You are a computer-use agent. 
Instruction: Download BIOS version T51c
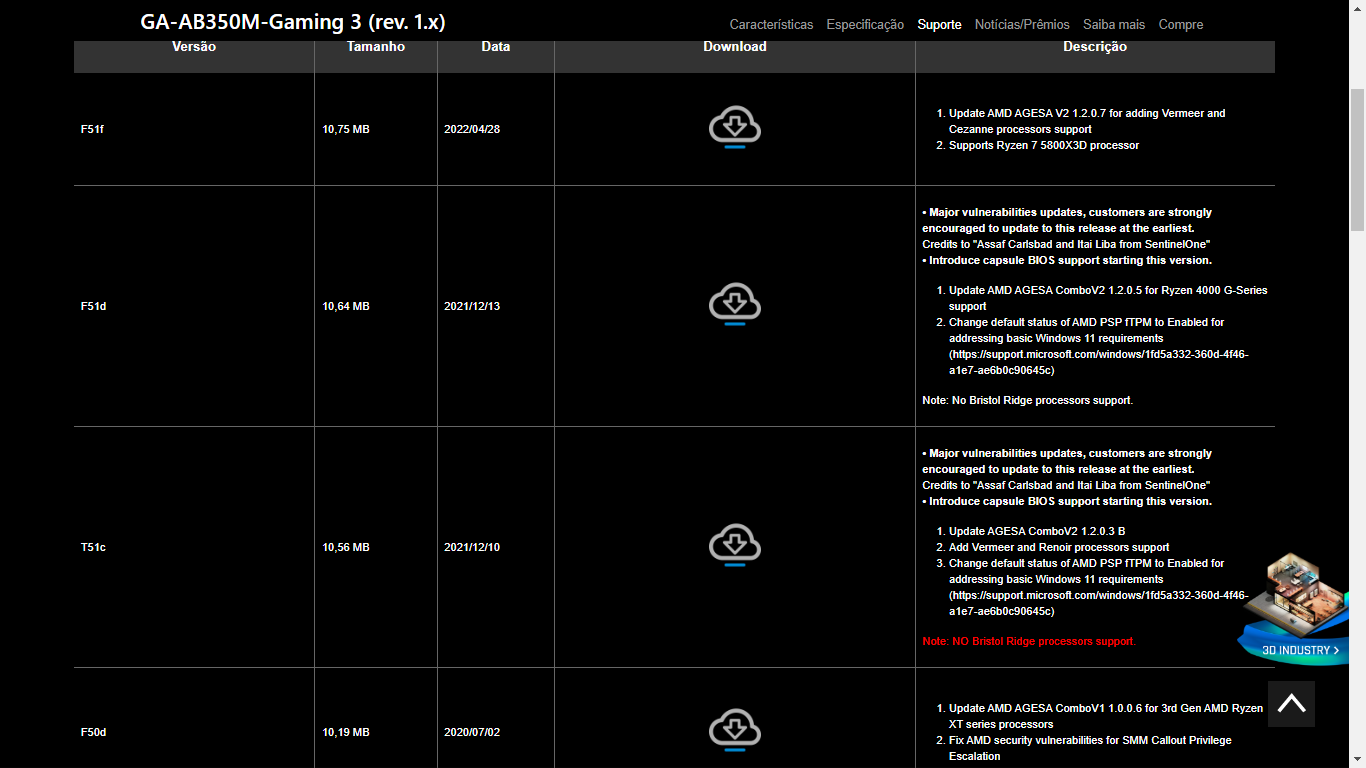735,546
